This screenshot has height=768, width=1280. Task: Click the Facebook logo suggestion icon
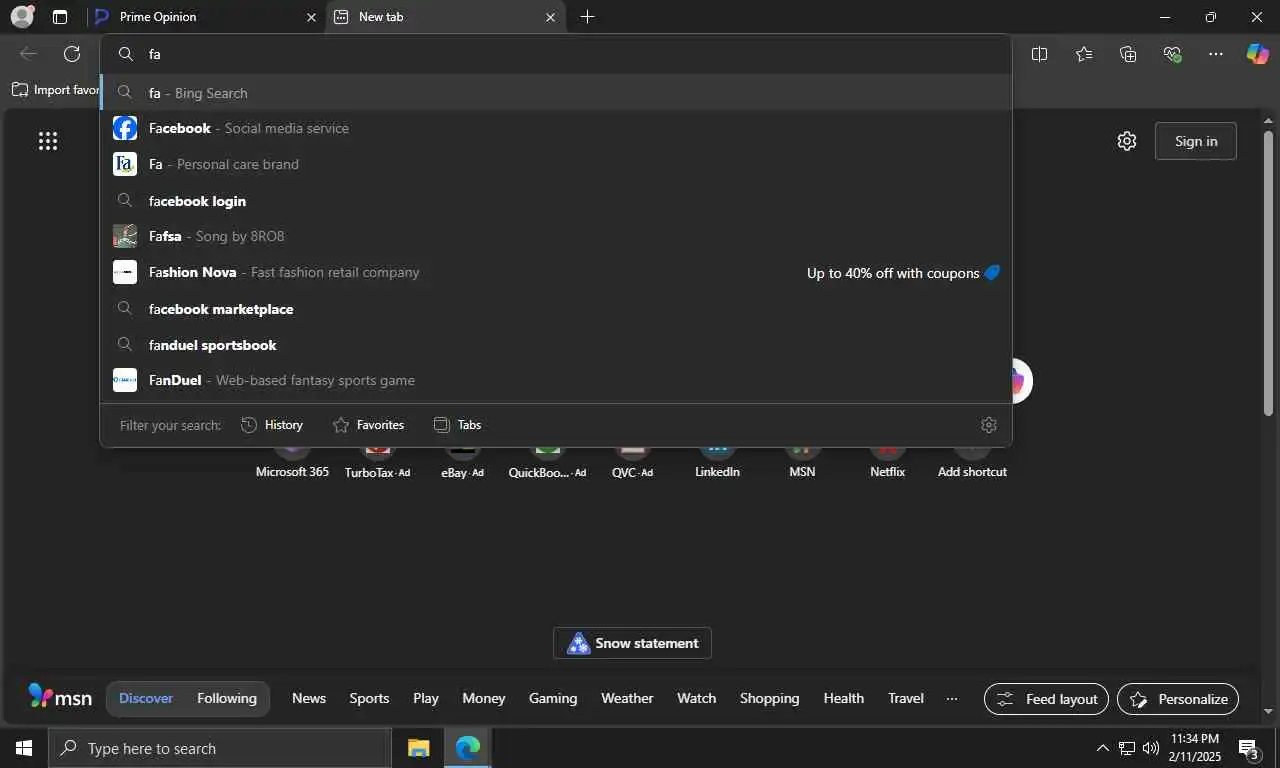click(125, 128)
